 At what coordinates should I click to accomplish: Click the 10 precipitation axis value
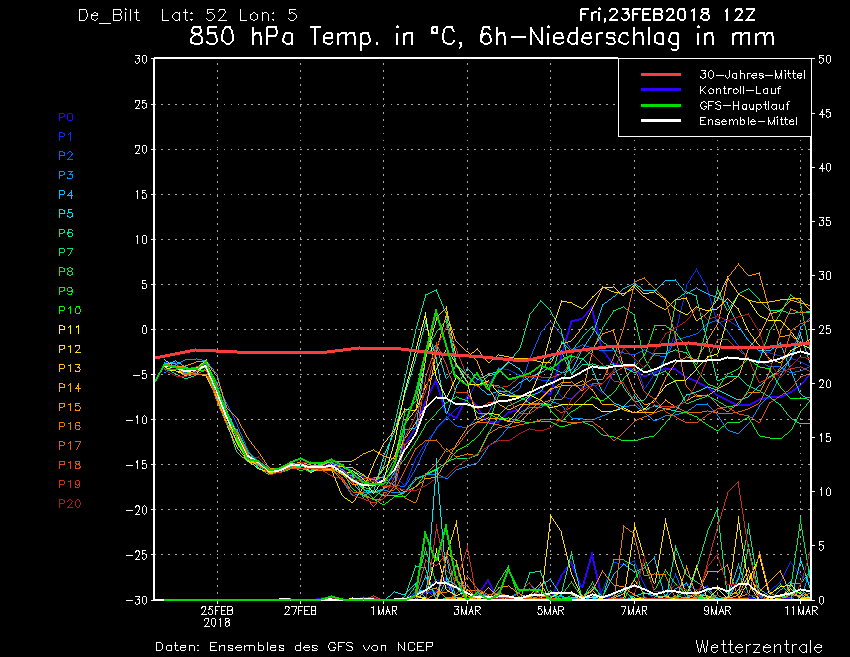pos(825,492)
